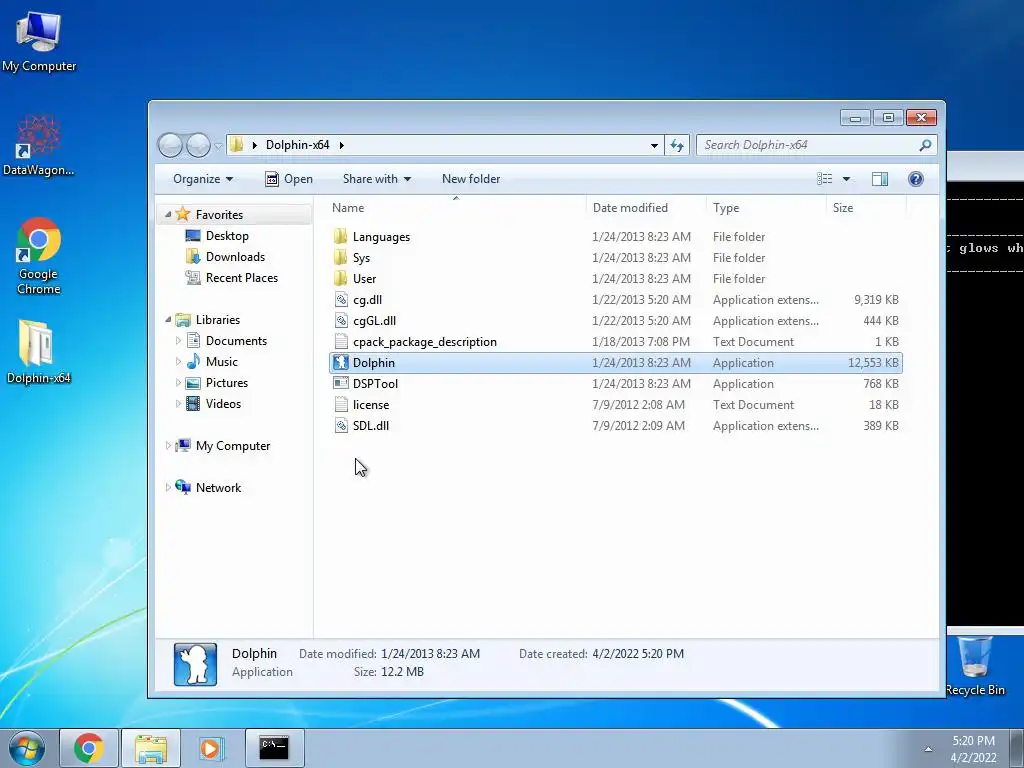Screen dimensions: 1024x768
Task: Select the Recycle Bin desktop icon
Action: point(975,666)
